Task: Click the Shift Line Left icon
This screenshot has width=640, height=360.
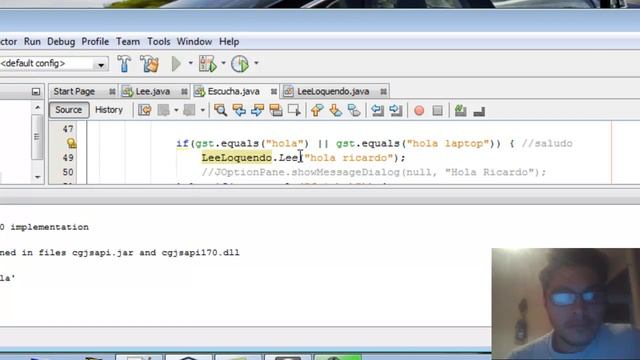Action: (x=377, y=110)
